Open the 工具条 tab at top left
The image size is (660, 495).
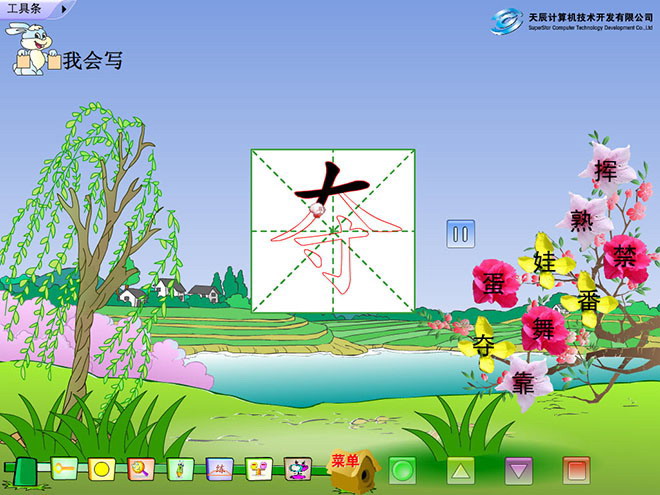(25, 8)
